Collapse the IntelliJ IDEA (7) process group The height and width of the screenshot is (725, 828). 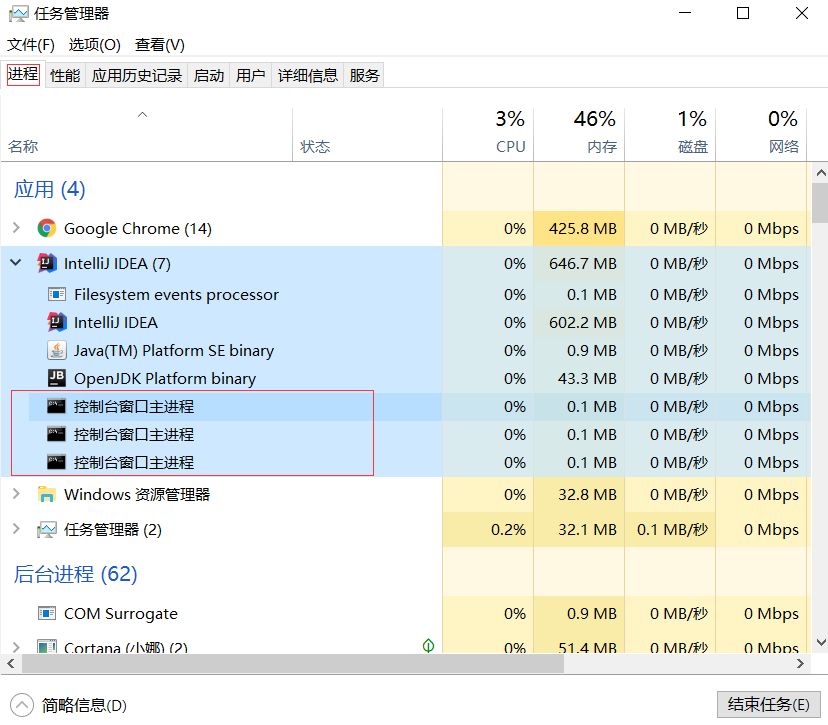coord(16,262)
